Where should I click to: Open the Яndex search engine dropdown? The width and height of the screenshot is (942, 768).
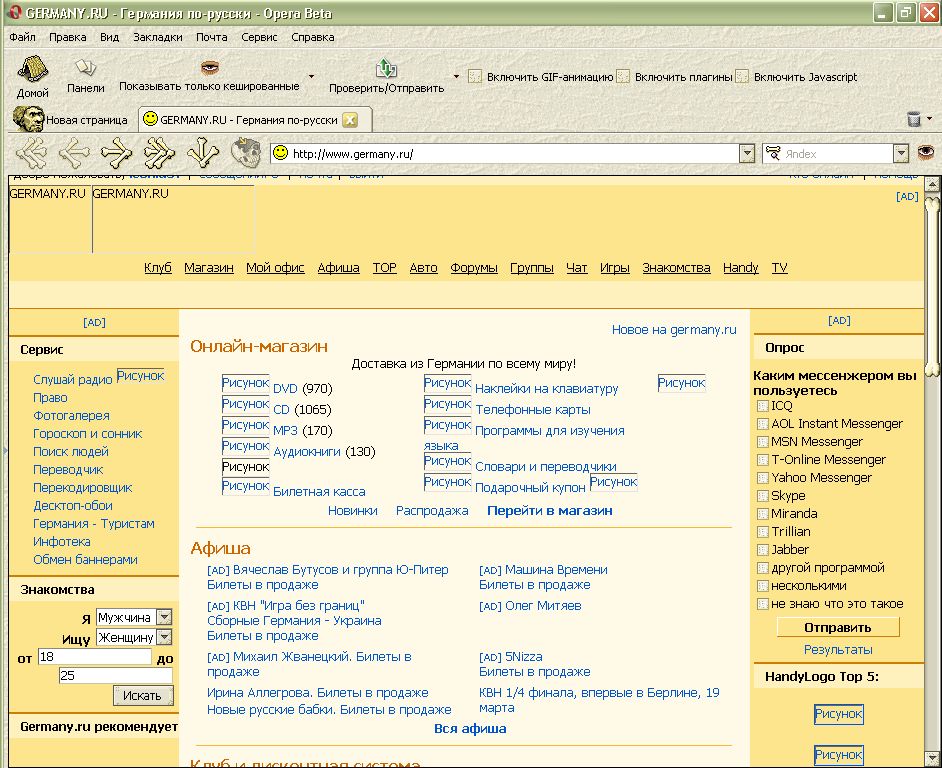900,153
